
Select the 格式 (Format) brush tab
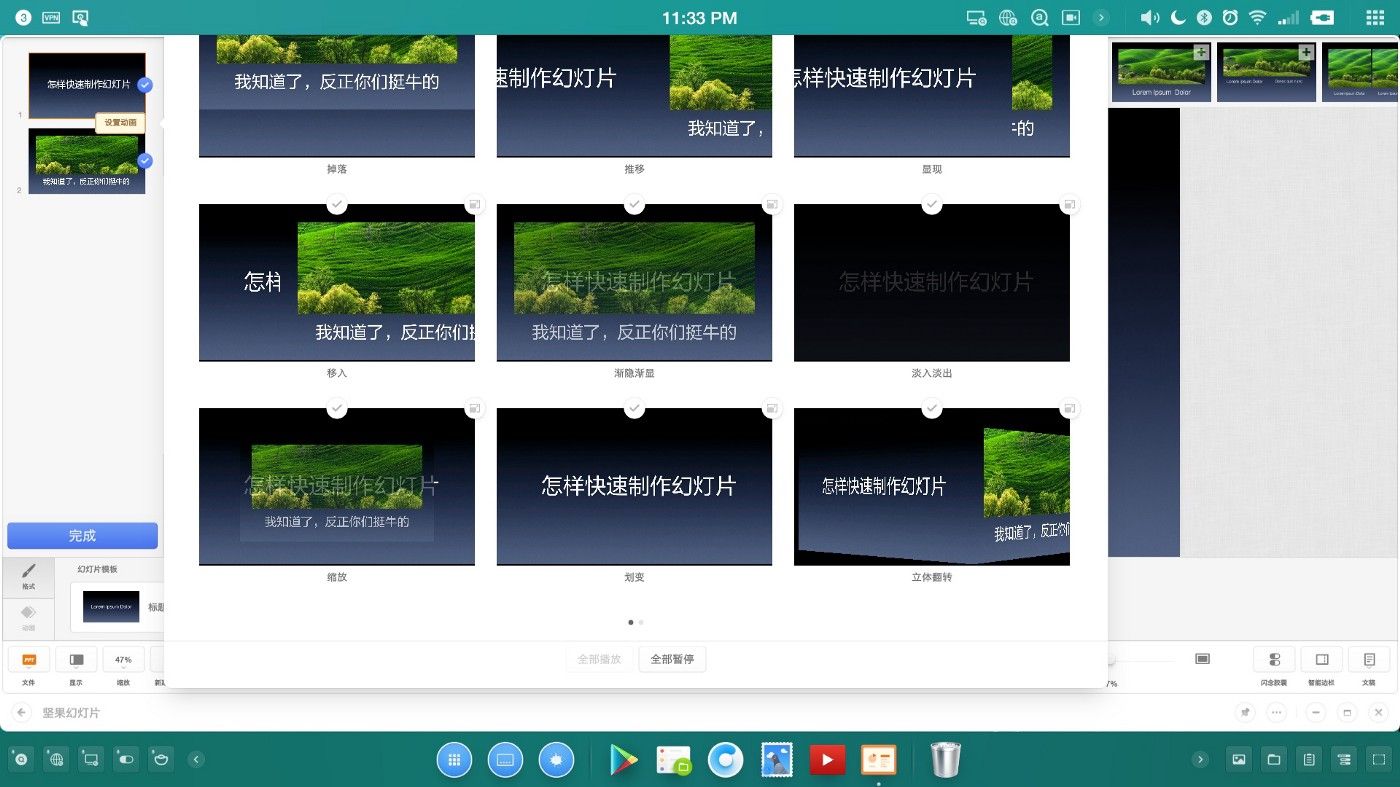pyautogui.click(x=29, y=576)
